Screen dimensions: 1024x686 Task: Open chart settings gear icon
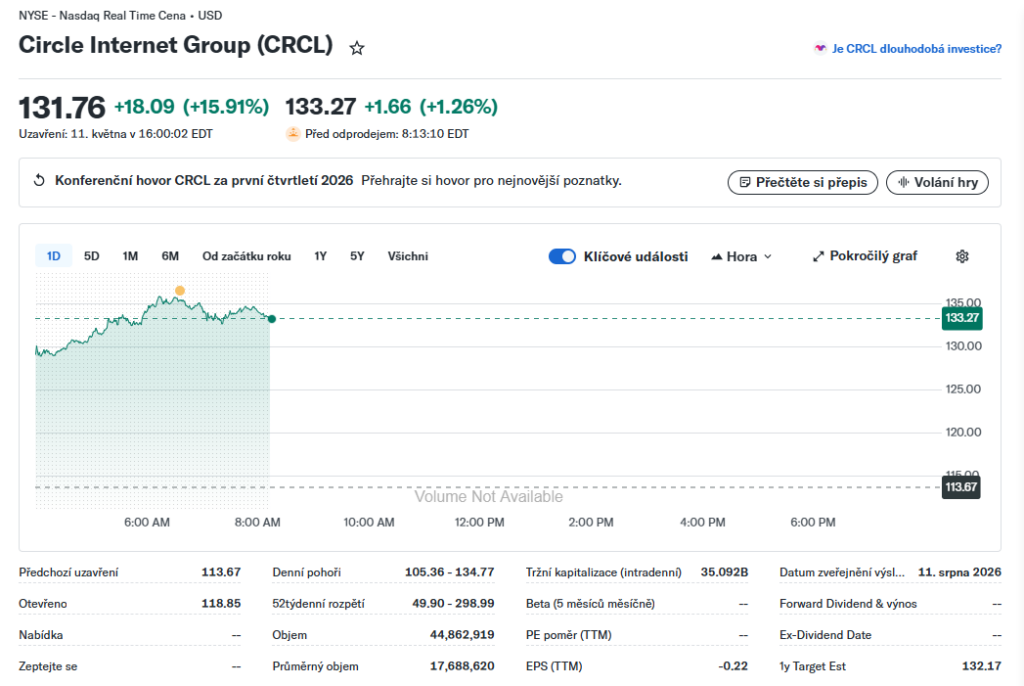point(962,256)
